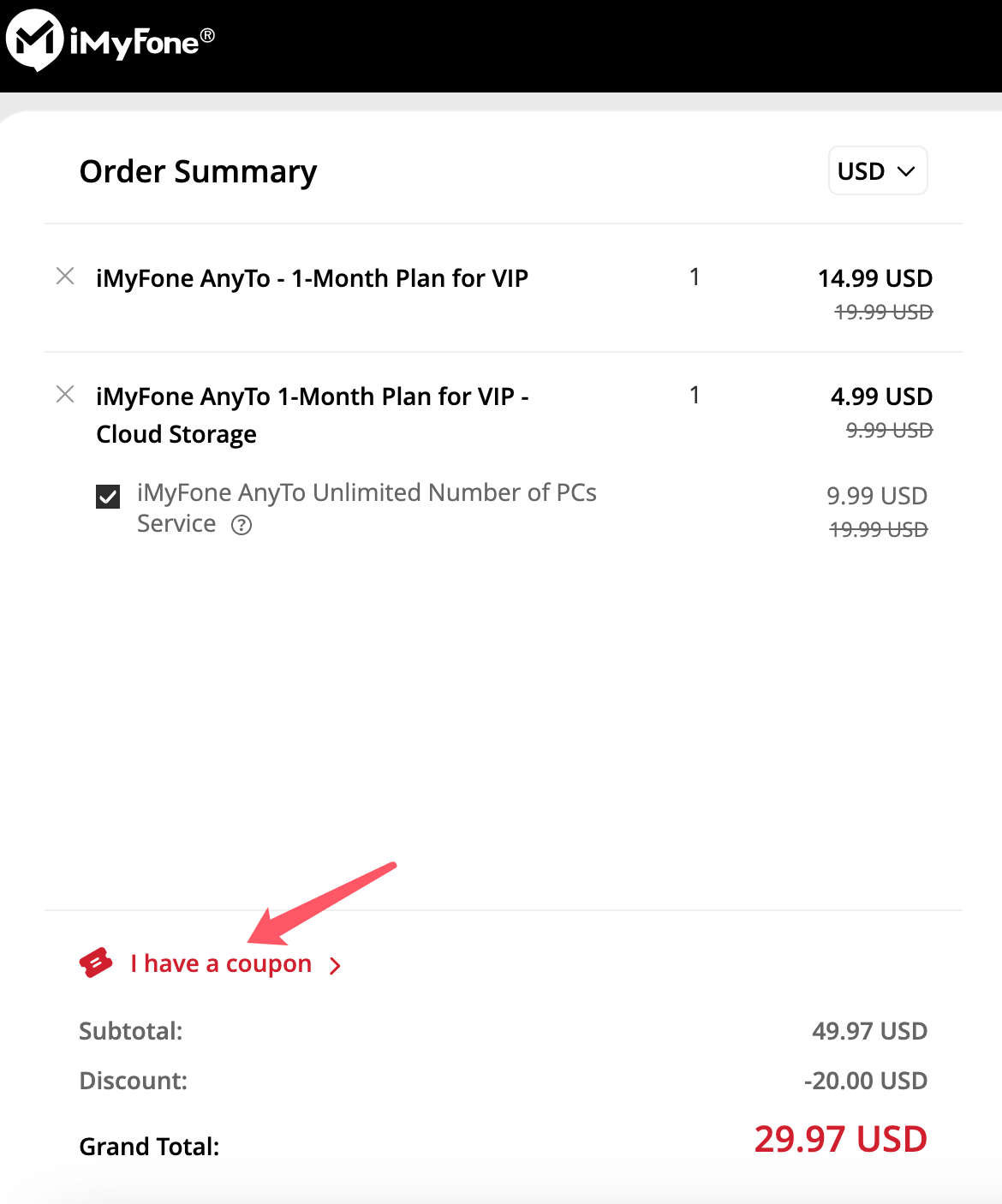The width and height of the screenshot is (1002, 1204).
Task: Click the iMyFone AnyTo - 1-Month Plan title
Action: 311,277
